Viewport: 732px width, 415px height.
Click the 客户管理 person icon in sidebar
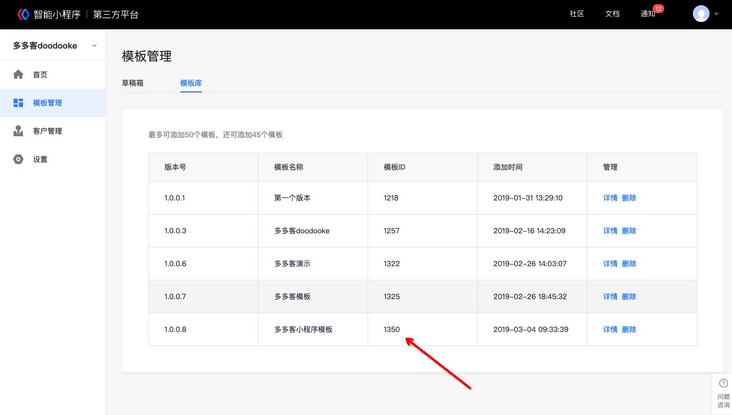(18, 131)
